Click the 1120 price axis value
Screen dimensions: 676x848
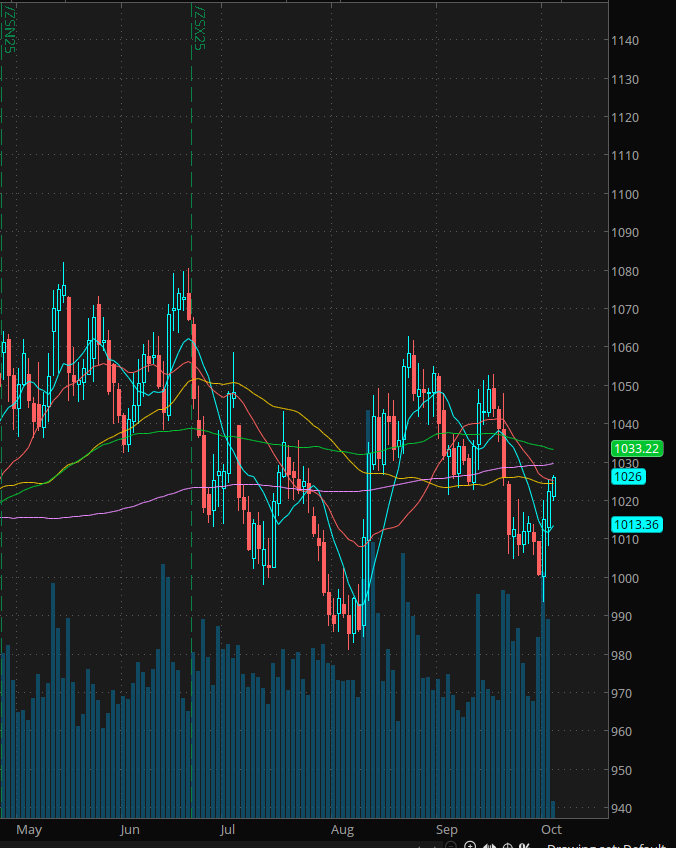coord(625,118)
